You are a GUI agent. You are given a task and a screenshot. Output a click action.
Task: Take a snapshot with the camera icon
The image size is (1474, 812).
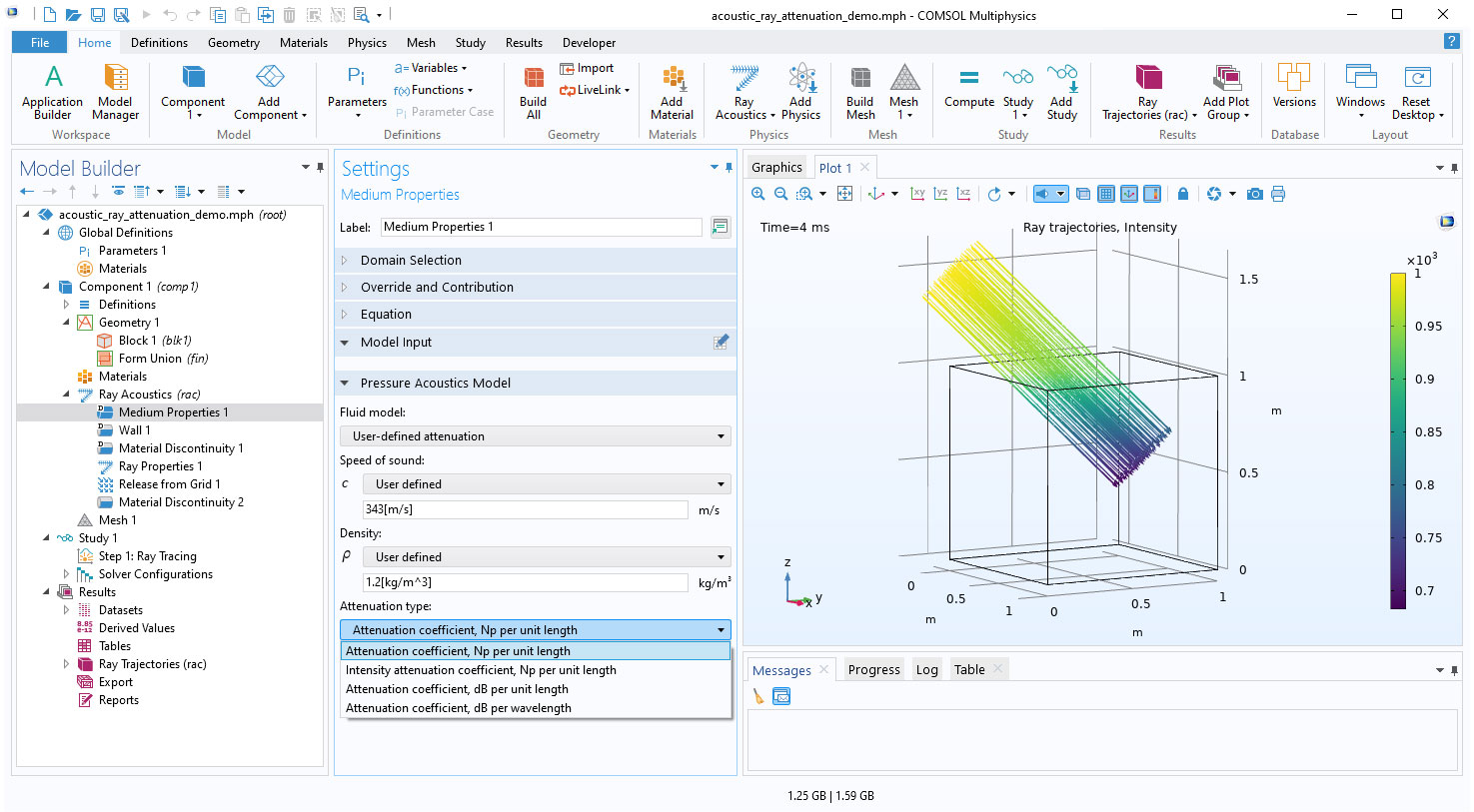(x=1254, y=194)
